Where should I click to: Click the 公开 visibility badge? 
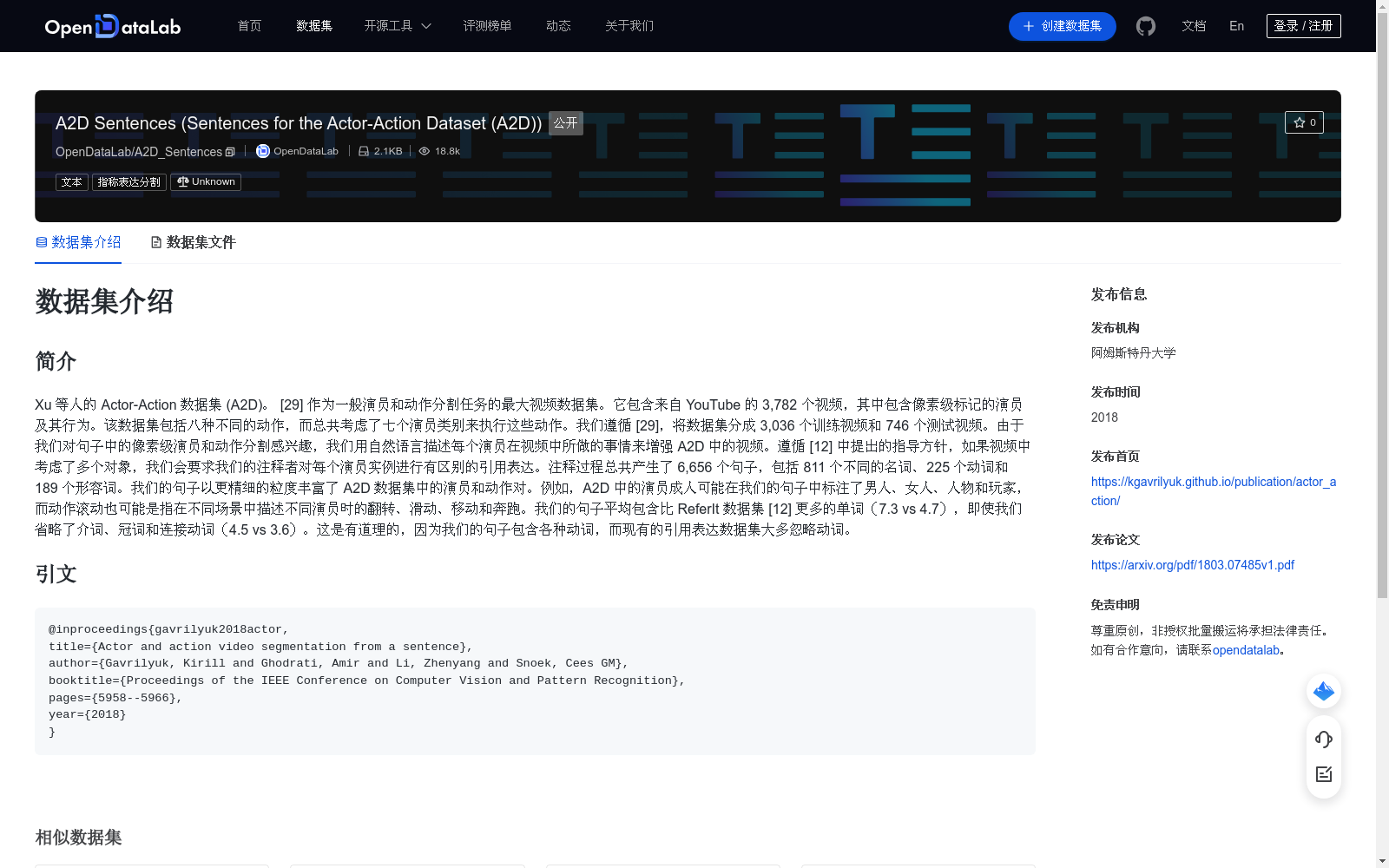(x=565, y=123)
